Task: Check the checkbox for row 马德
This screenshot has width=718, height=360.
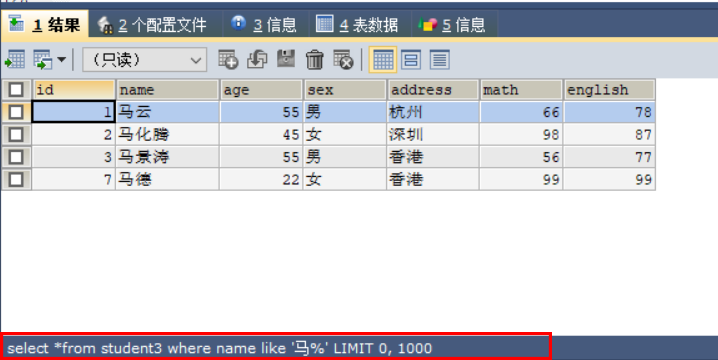Action: [x=16, y=180]
